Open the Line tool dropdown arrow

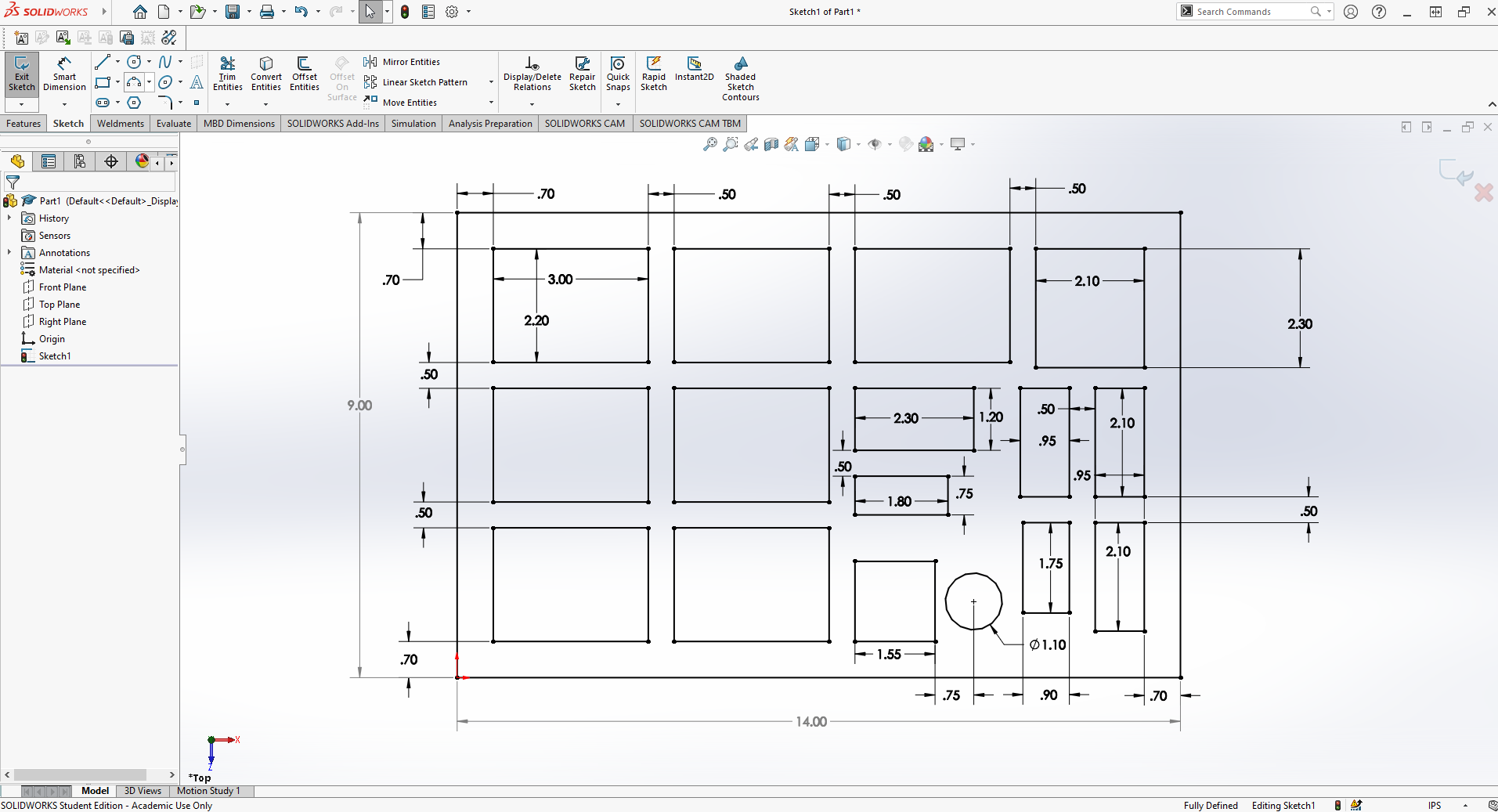pyautogui.click(x=117, y=62)
